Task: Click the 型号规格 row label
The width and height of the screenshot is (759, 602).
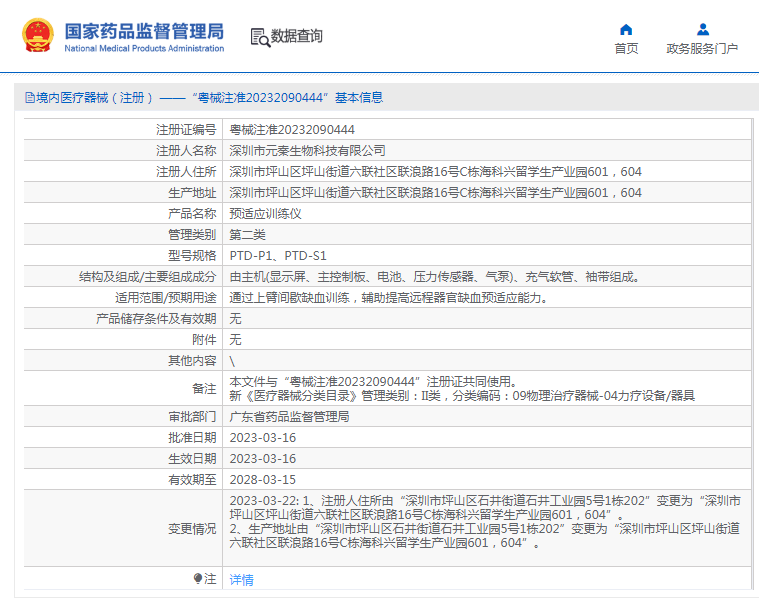Action: tap(192, 256)
